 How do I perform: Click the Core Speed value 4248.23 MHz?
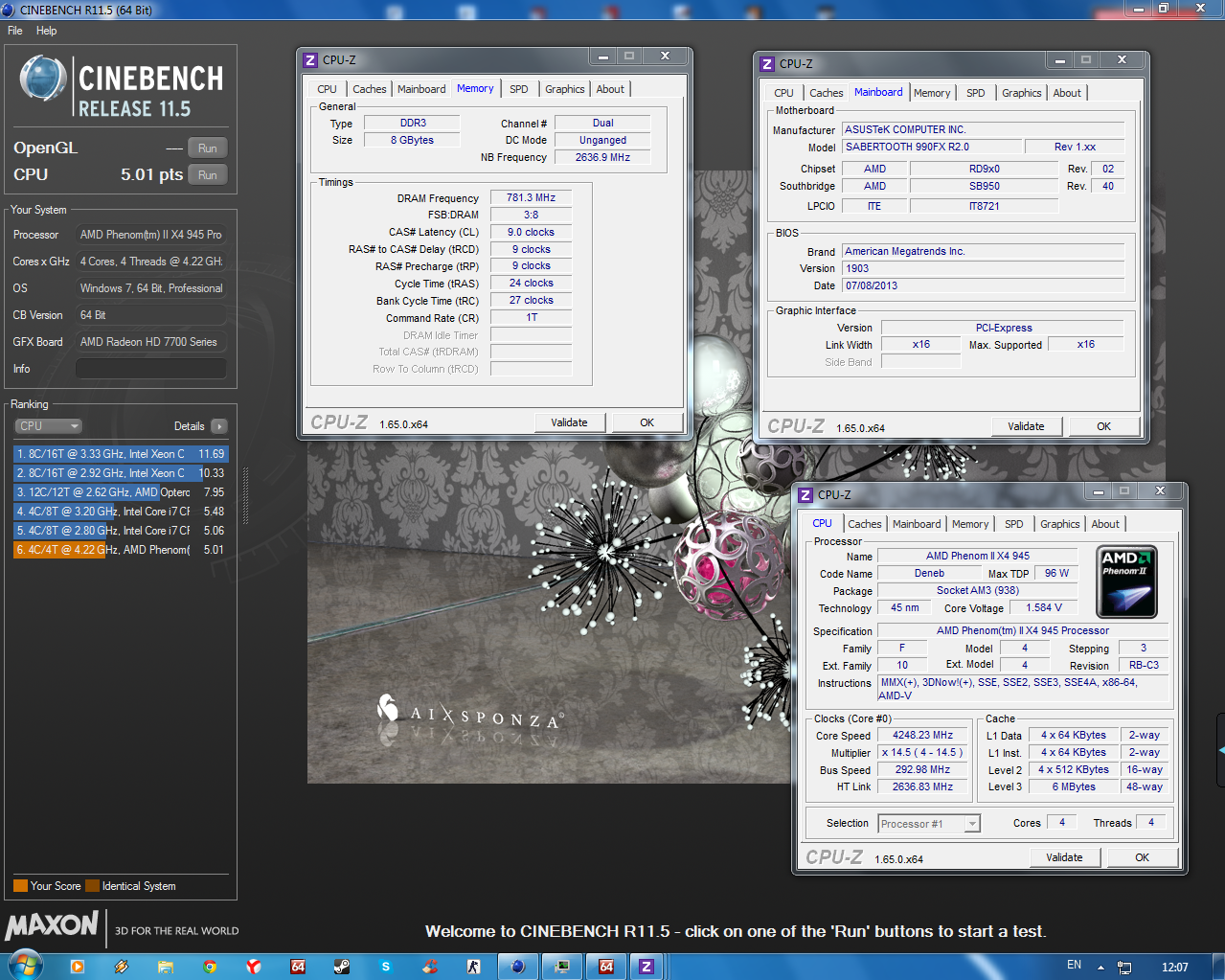922,735
